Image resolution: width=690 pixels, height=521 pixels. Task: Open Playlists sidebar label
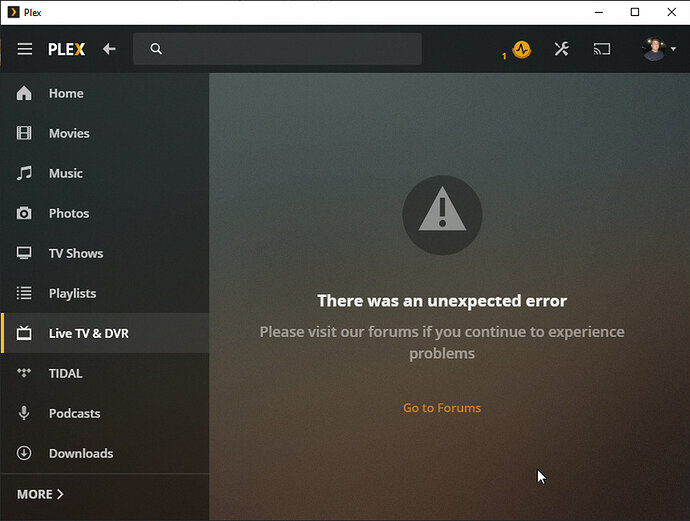pos(73,294)
